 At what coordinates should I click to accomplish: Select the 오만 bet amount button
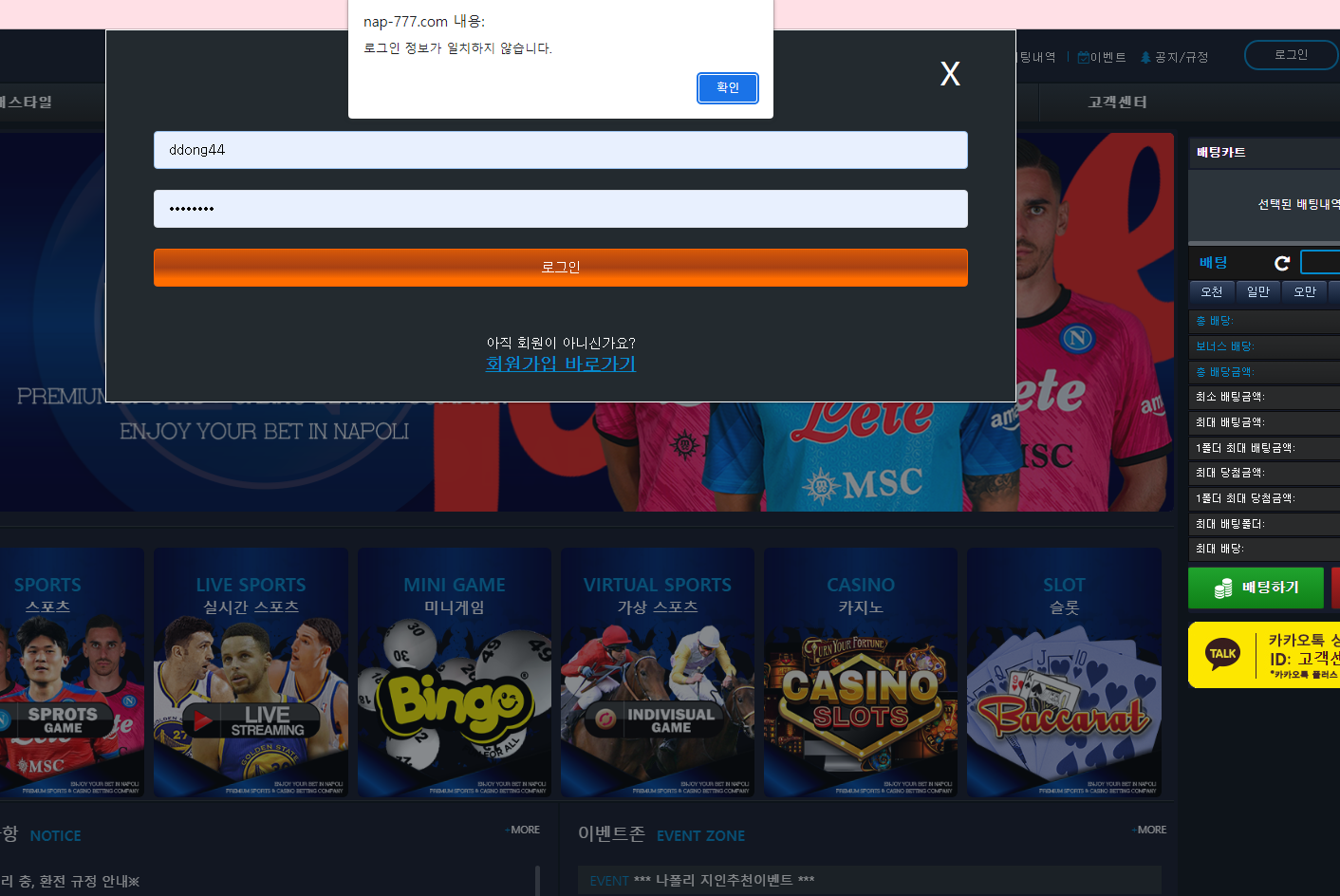[x=1305, y=292]
